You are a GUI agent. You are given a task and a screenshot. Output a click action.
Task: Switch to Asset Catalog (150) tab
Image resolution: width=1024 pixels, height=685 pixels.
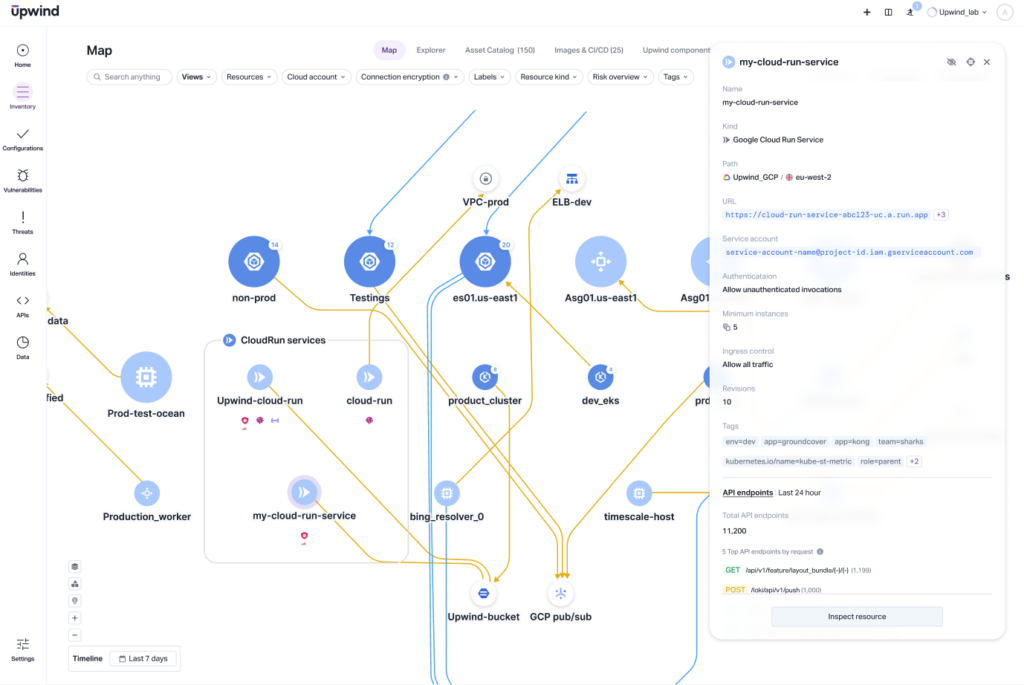tap(500, 50)
